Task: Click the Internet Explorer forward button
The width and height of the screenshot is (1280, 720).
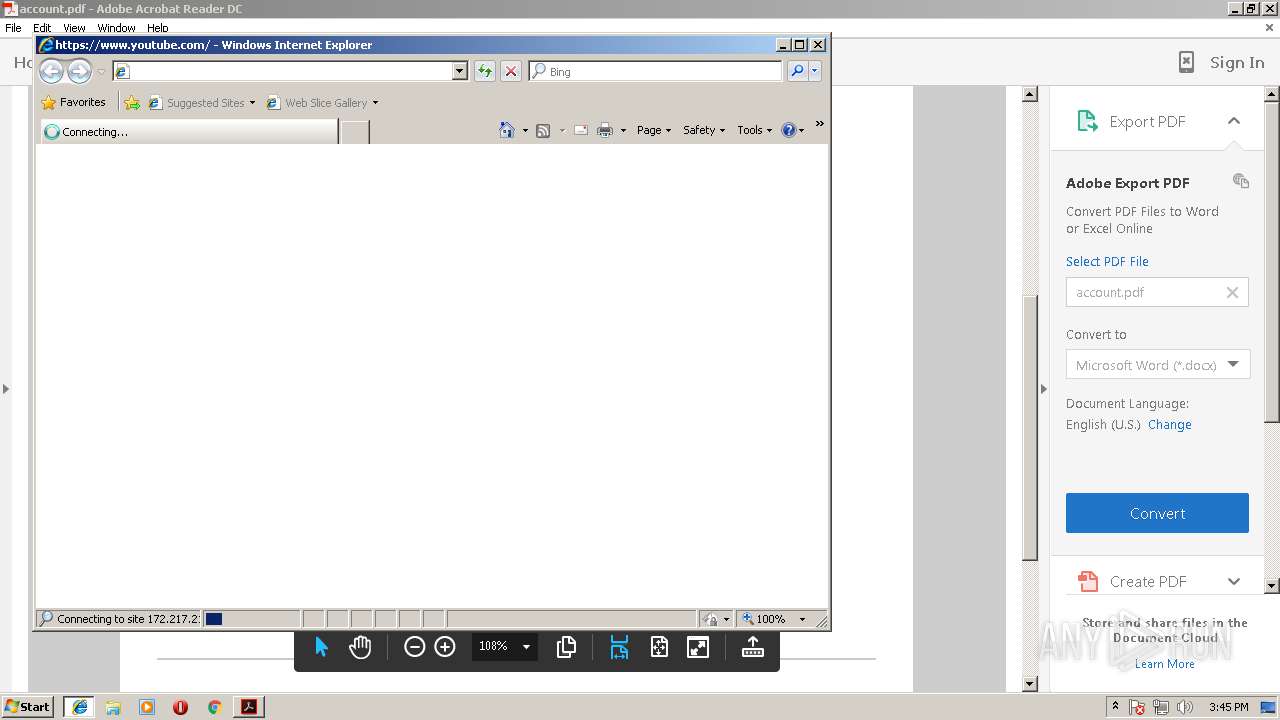Action: point(79,71)
